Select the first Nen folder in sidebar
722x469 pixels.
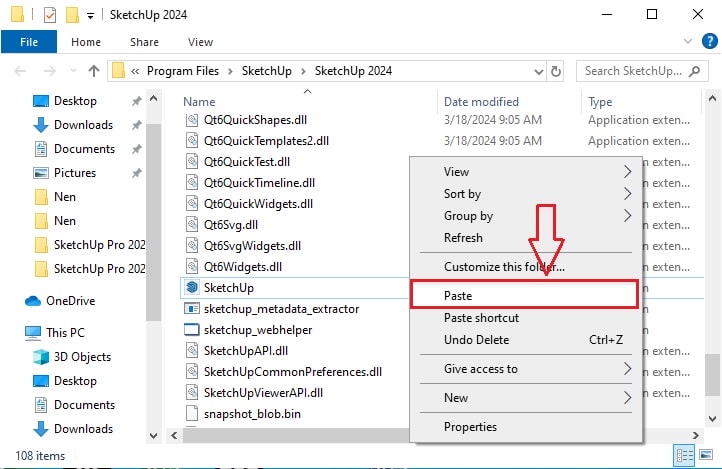[x=64, y=197]
